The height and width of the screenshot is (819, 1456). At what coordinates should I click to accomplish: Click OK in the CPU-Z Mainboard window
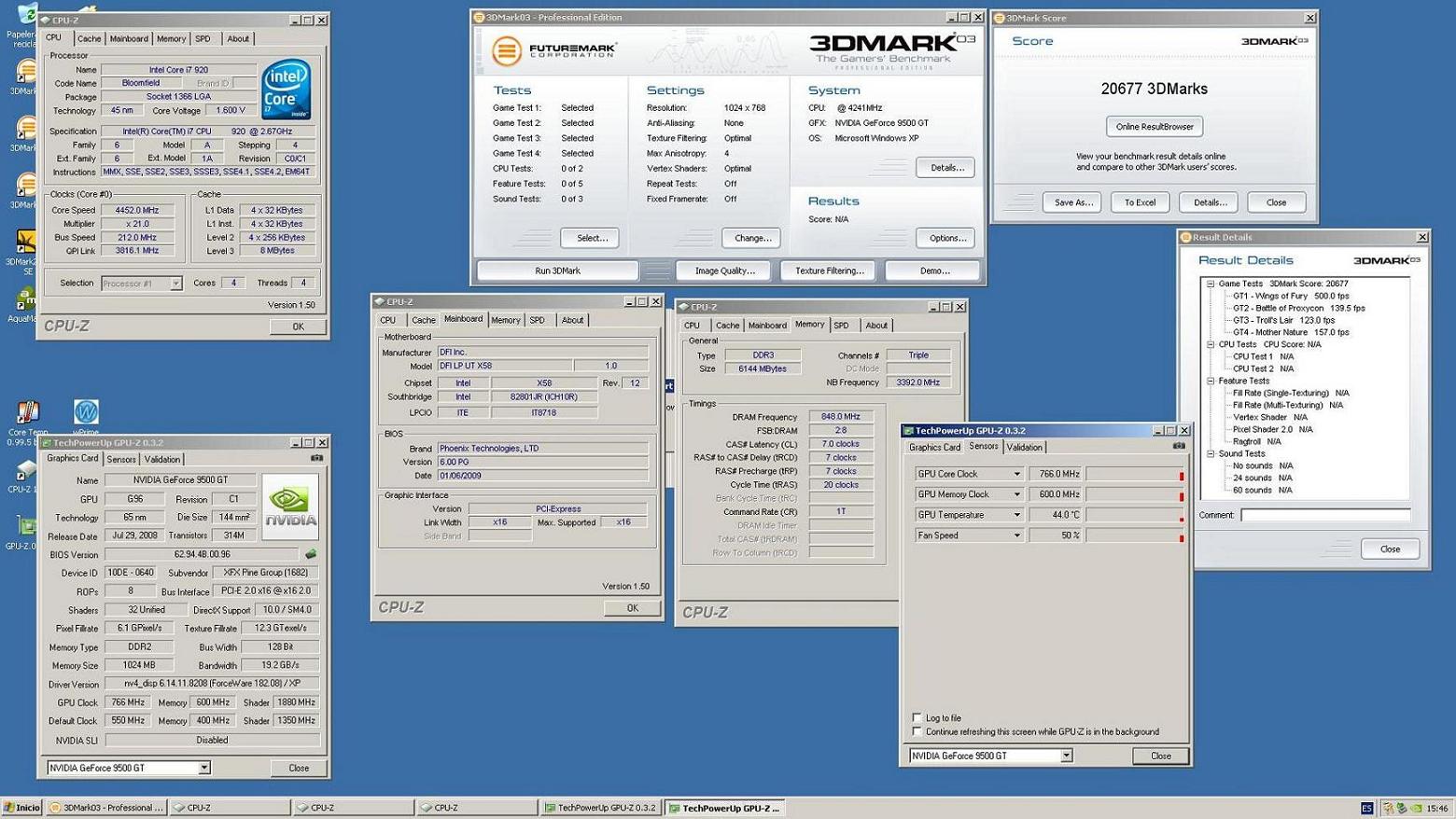tap(632, 608)
